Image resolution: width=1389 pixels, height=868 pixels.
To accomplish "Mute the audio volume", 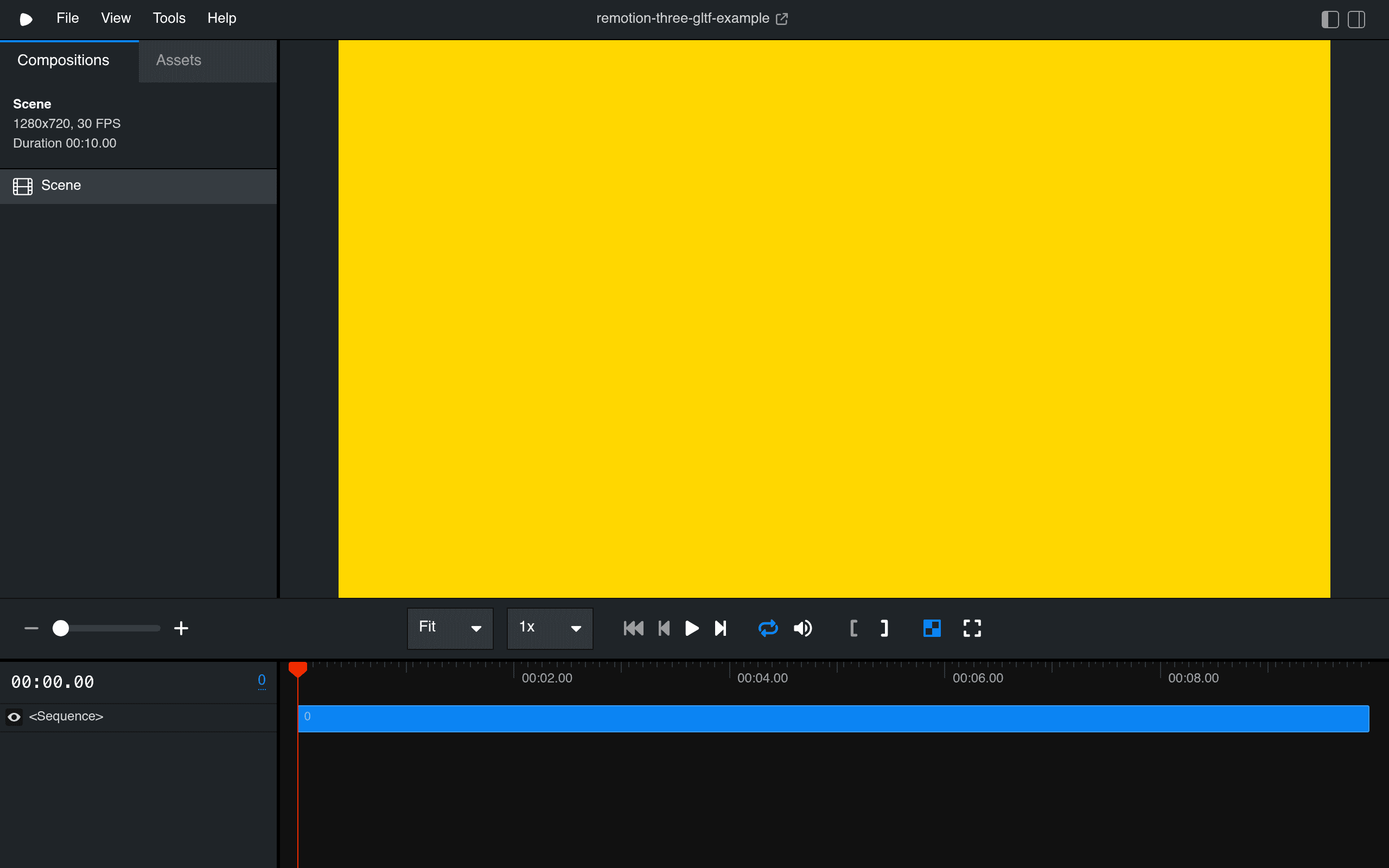I will 803,628.
